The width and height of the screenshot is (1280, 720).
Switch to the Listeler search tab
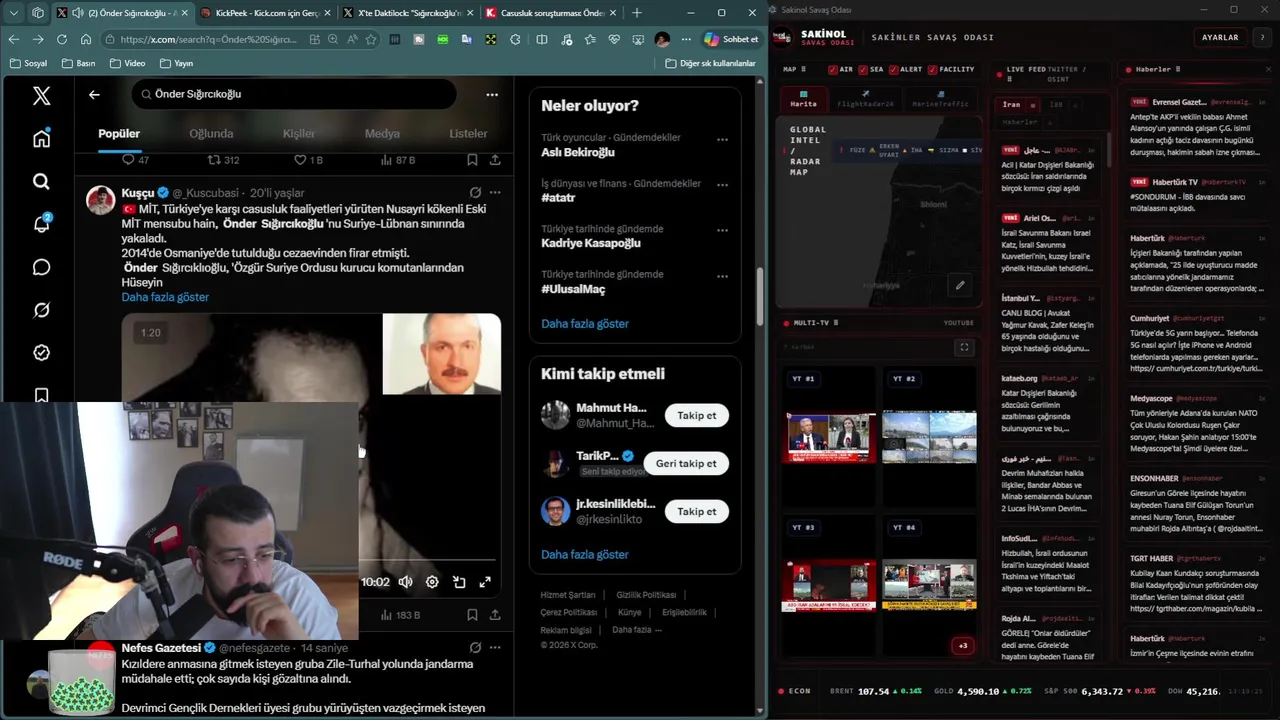[468, 133]
